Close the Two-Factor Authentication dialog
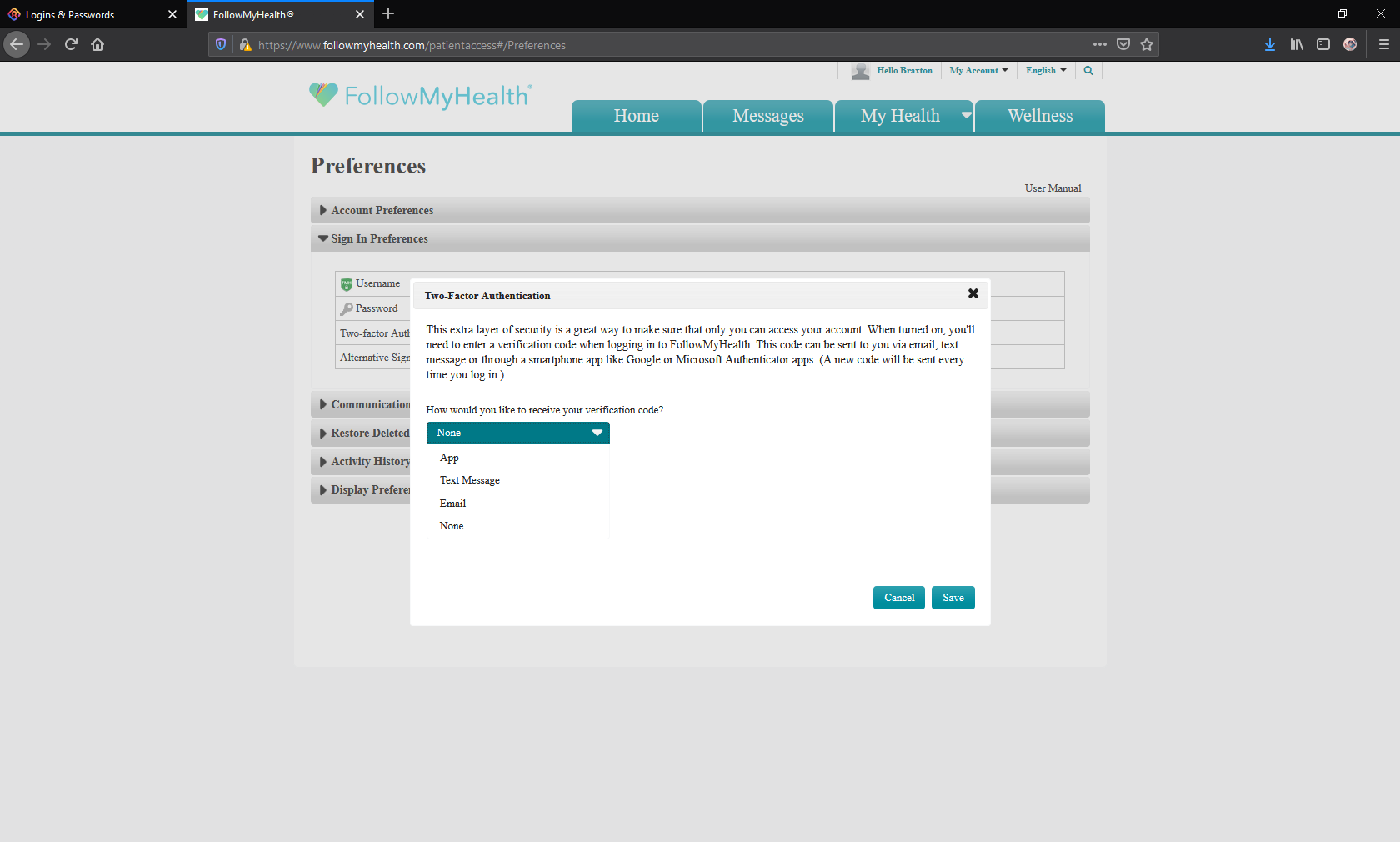Viewport: 1400px width, 842px height. (972, 294)
